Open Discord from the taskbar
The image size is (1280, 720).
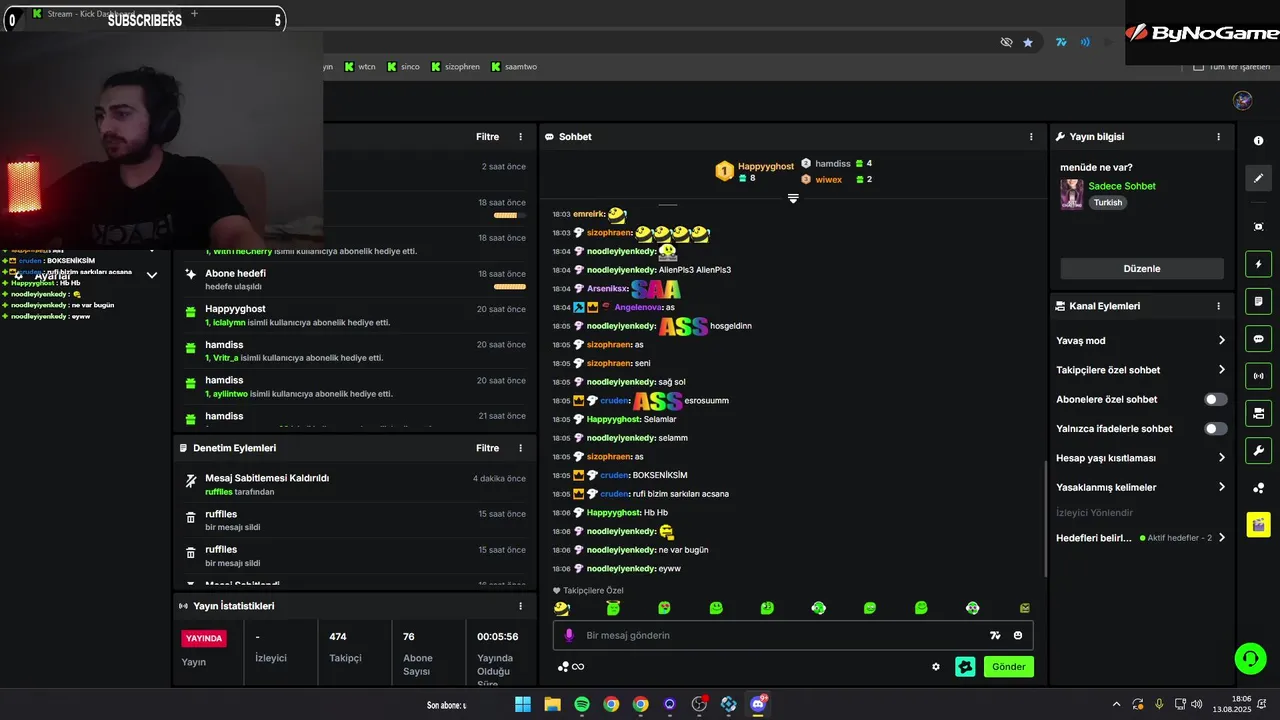point(758,704)
